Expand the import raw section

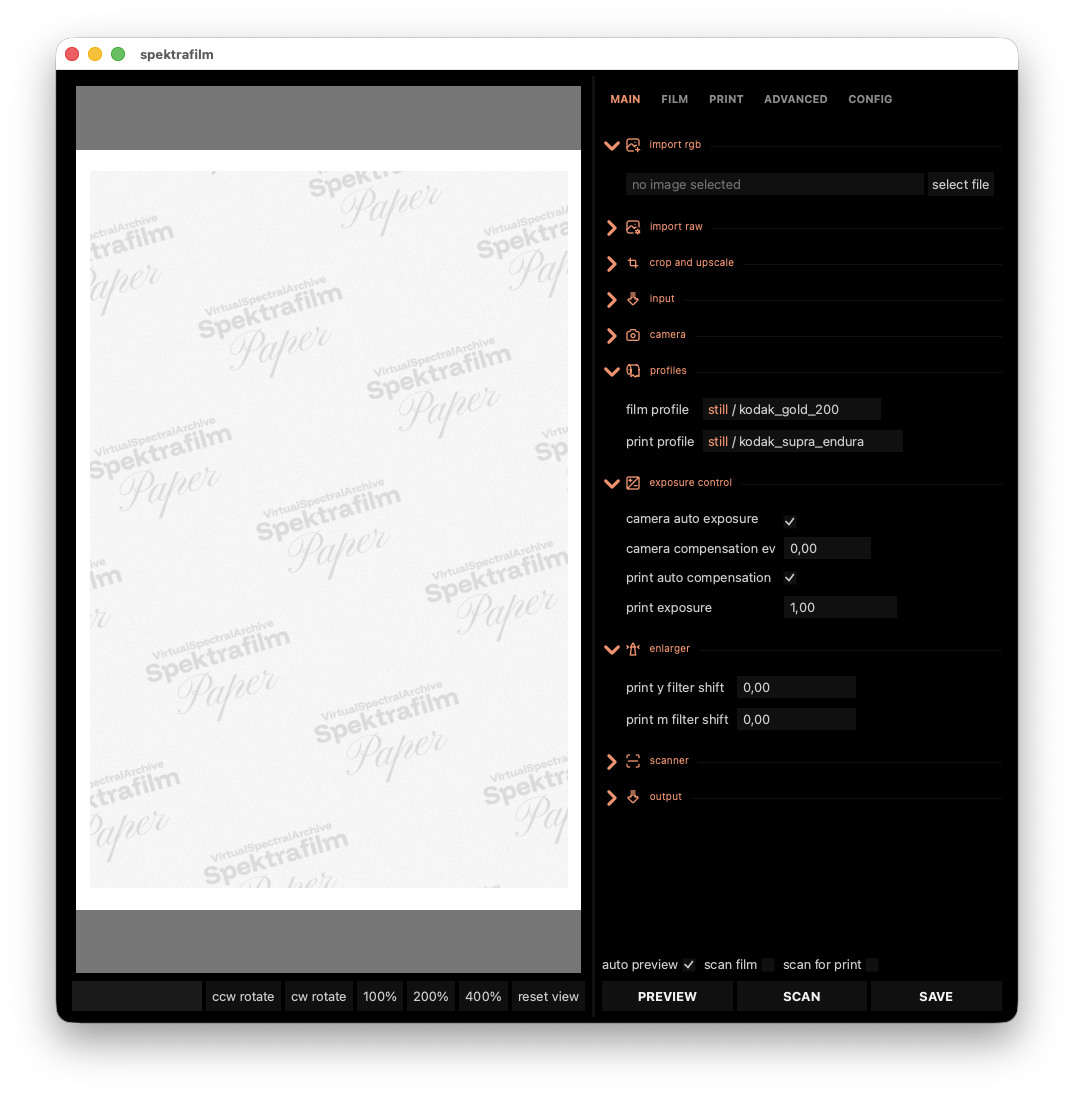[x=612, y=227]
